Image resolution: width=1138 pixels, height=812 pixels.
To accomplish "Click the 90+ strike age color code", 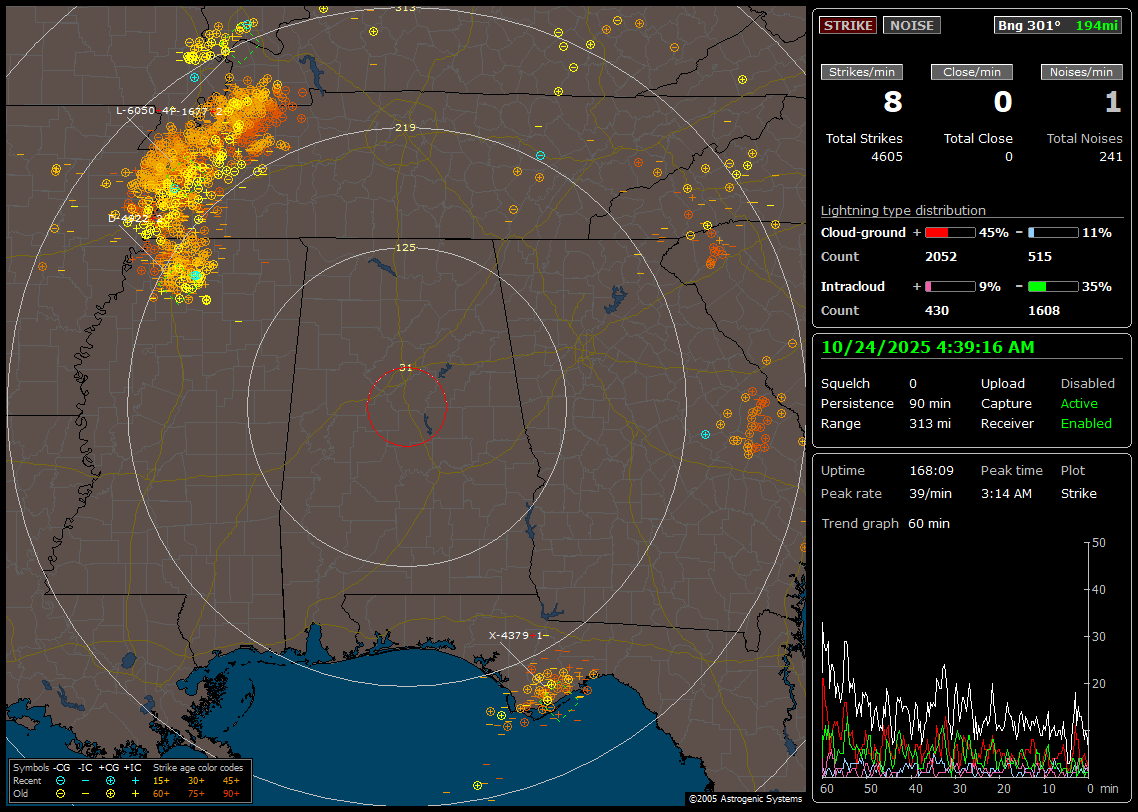I will 231,793.
